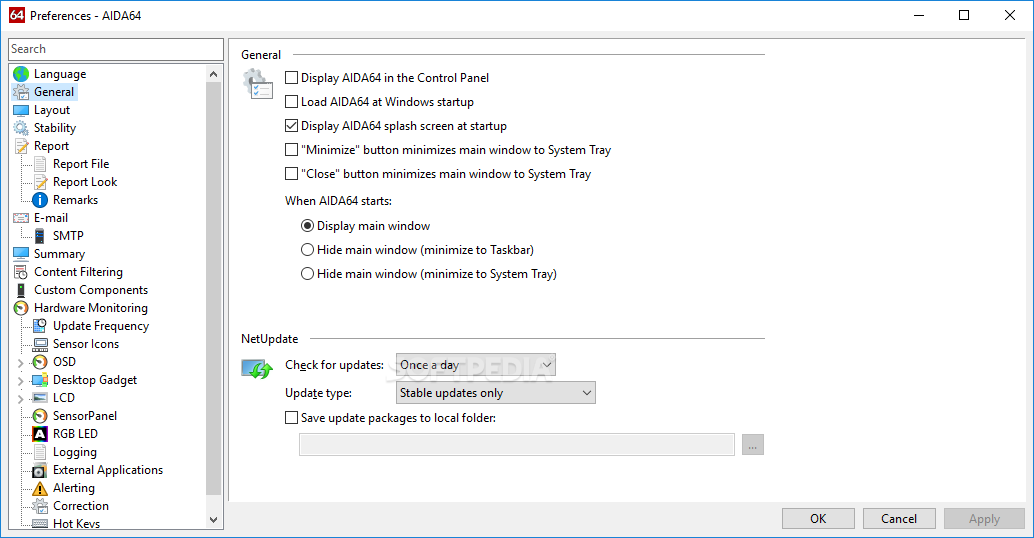The width and height of the screenshot is (1034, 538).
Task: Enable Load AIDA64 at Windows startup
Action: pyautogui.click(x=291, y=102)
